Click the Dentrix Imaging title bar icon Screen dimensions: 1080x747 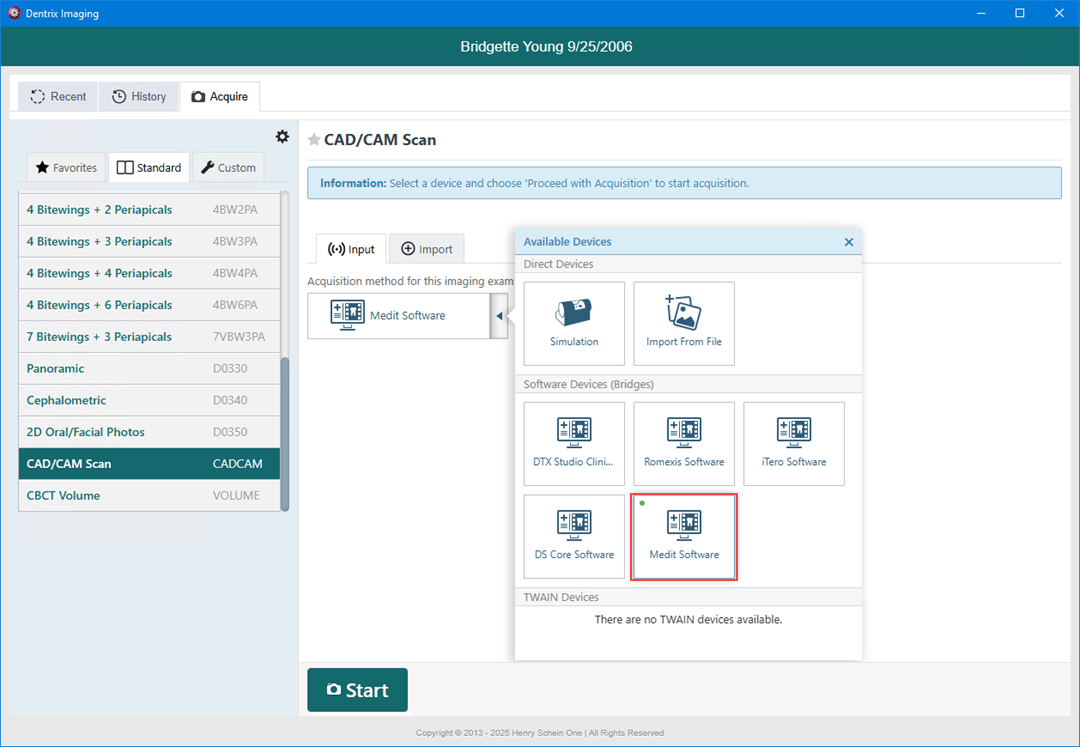13,13
